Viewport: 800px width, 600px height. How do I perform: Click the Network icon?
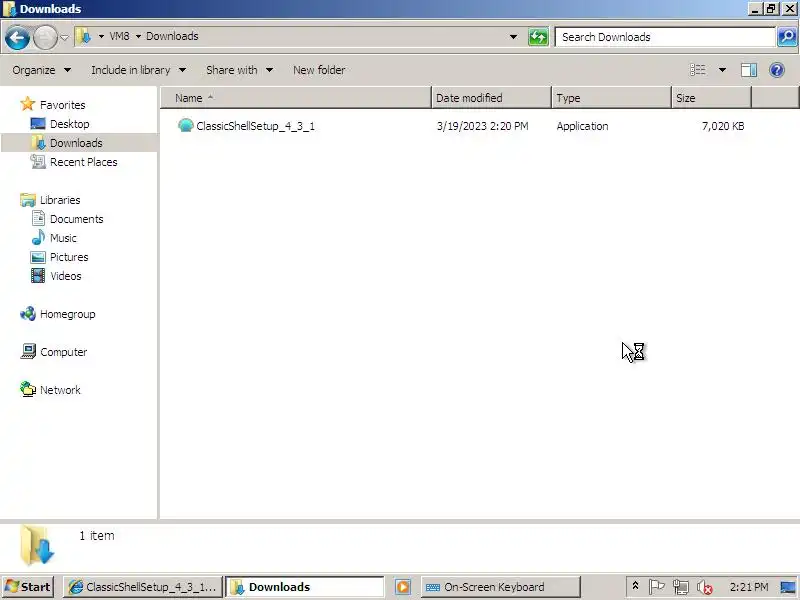[x=28, y=389]
